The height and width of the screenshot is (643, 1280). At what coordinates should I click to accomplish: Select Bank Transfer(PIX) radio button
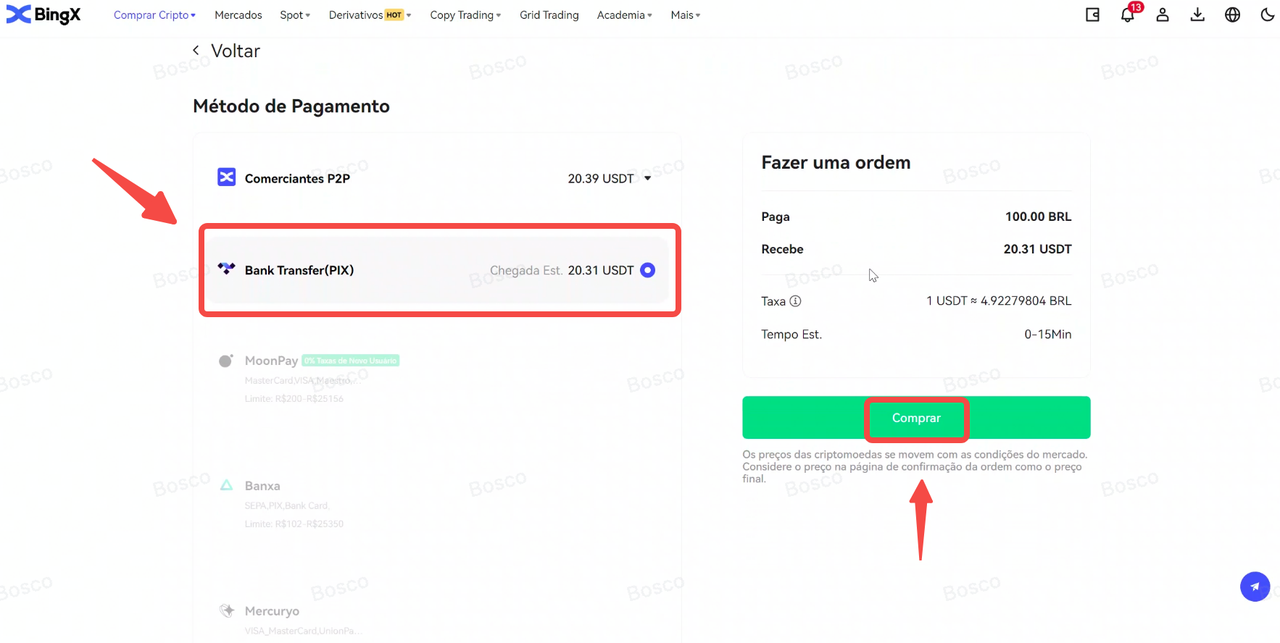pos(648,270)
